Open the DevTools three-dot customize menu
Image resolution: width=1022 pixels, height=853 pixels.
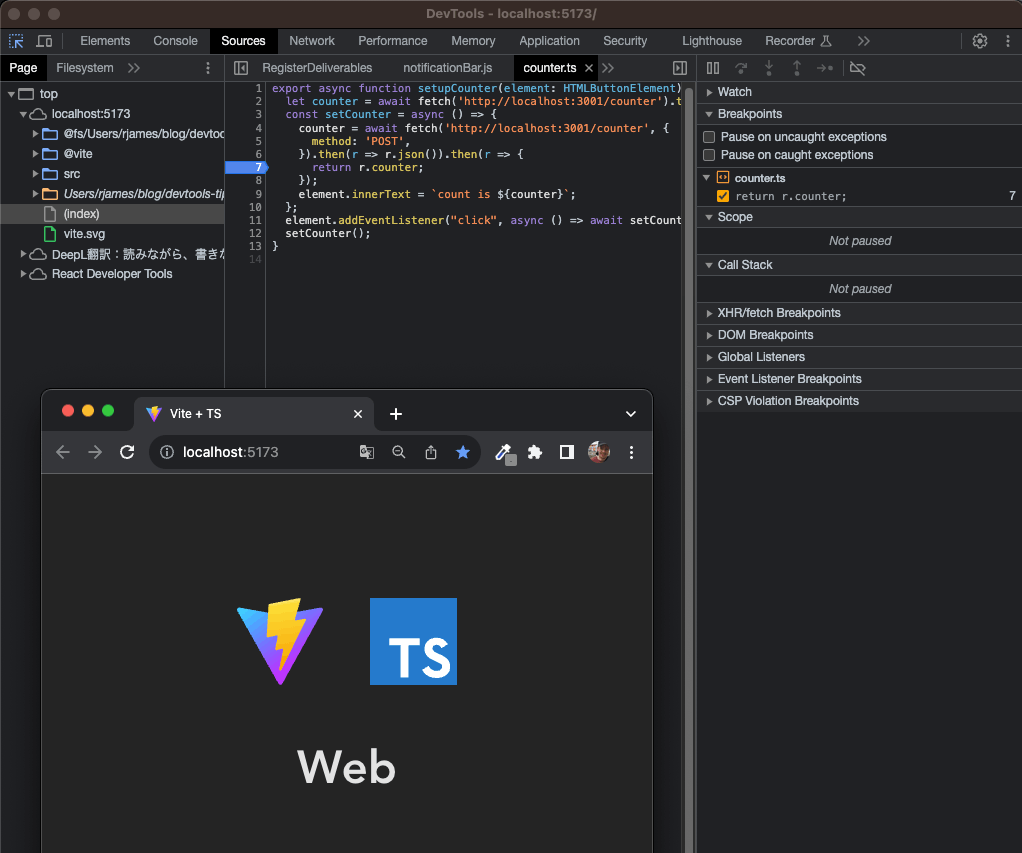1008,41
